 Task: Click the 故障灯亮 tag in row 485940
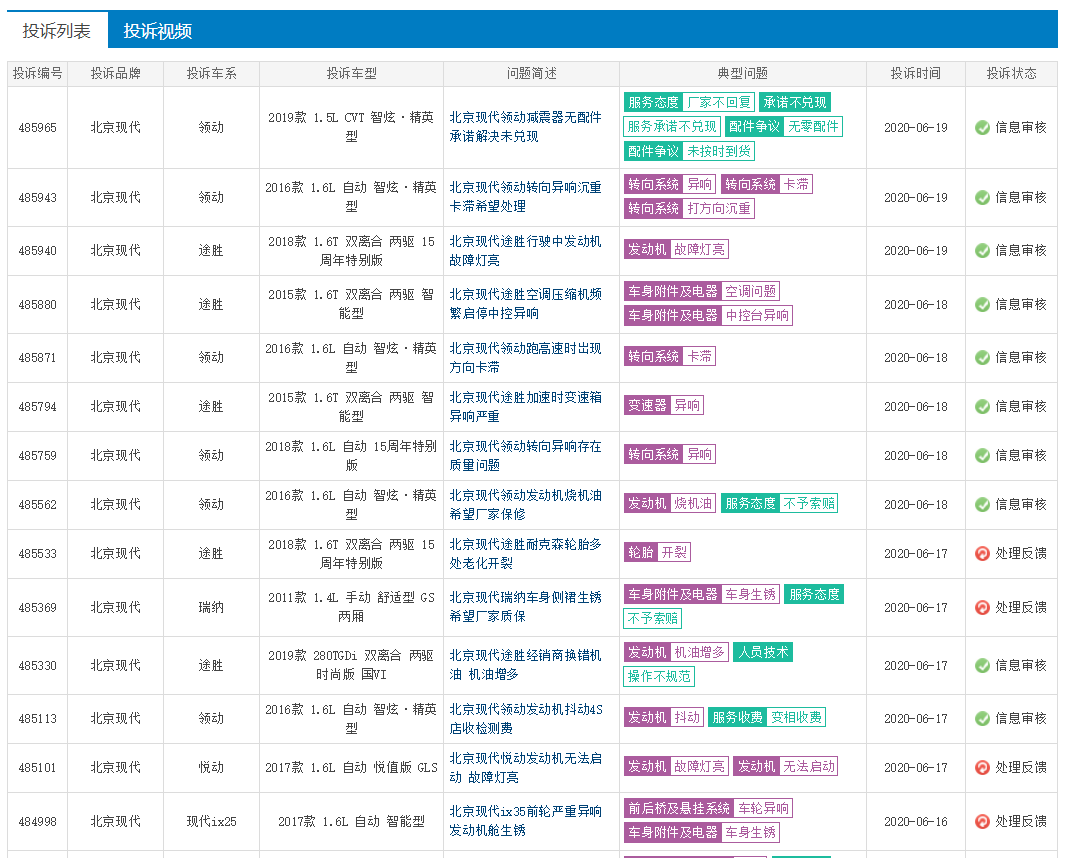tap(699, 250)
